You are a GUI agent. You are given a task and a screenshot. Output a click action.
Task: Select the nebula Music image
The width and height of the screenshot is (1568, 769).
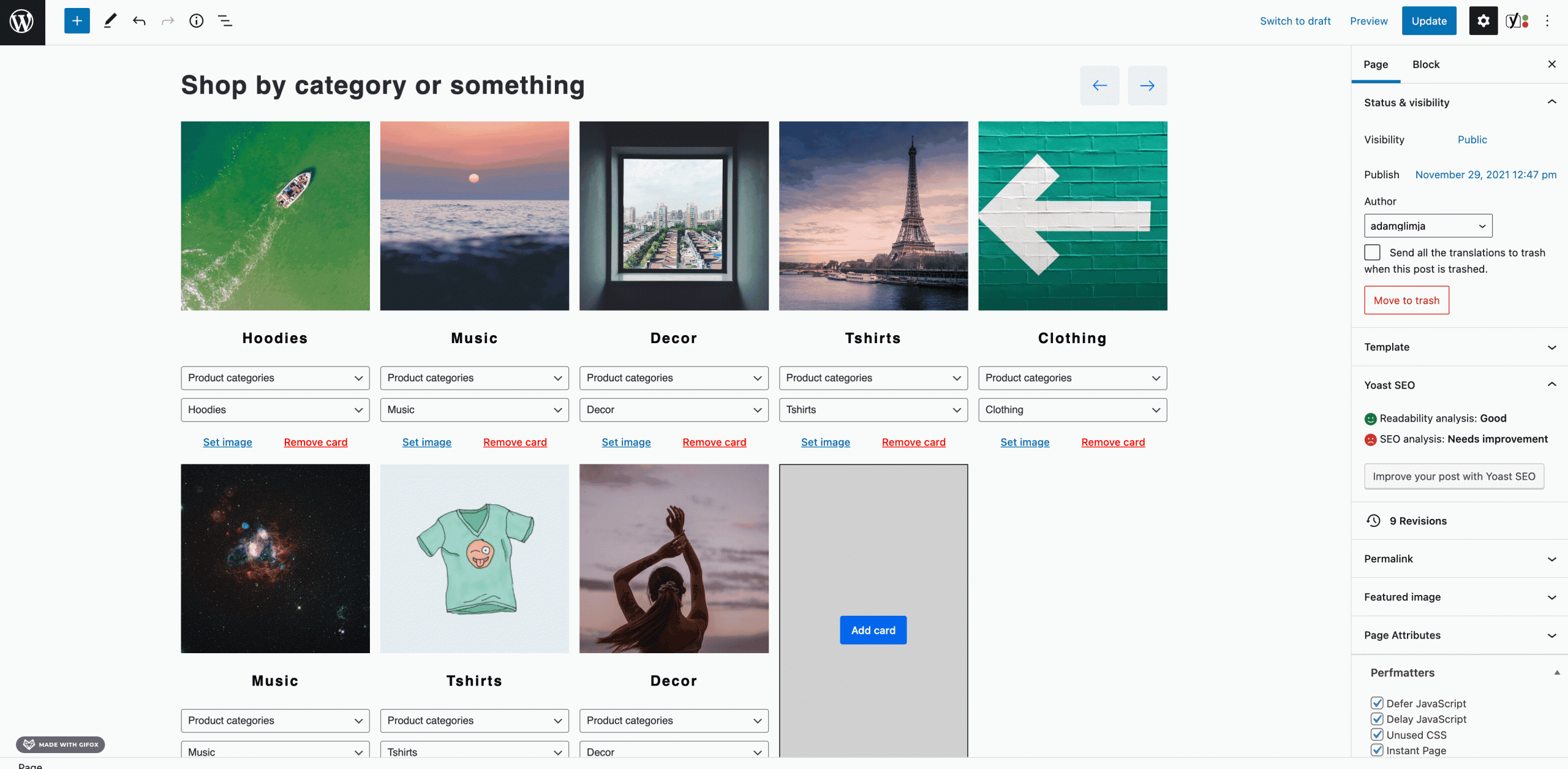(276, 559)
